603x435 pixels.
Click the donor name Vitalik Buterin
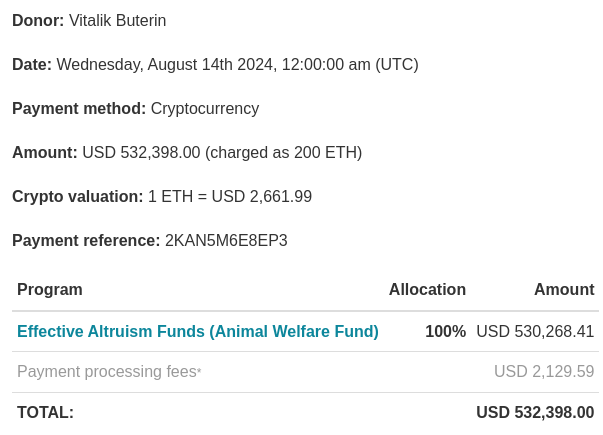pyautogui.click(x=118, y=21)
